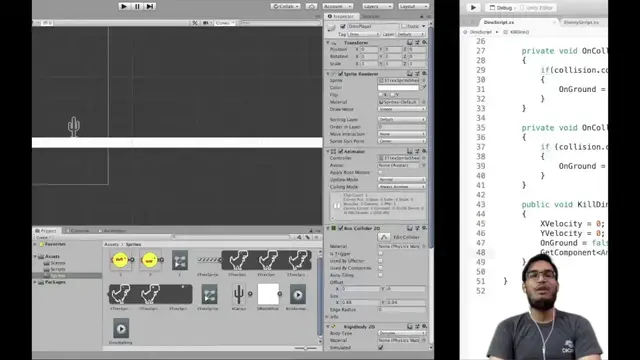The image size is (640, 360).
Task: Toggle the Static checkbox
Action: (404, 26)
